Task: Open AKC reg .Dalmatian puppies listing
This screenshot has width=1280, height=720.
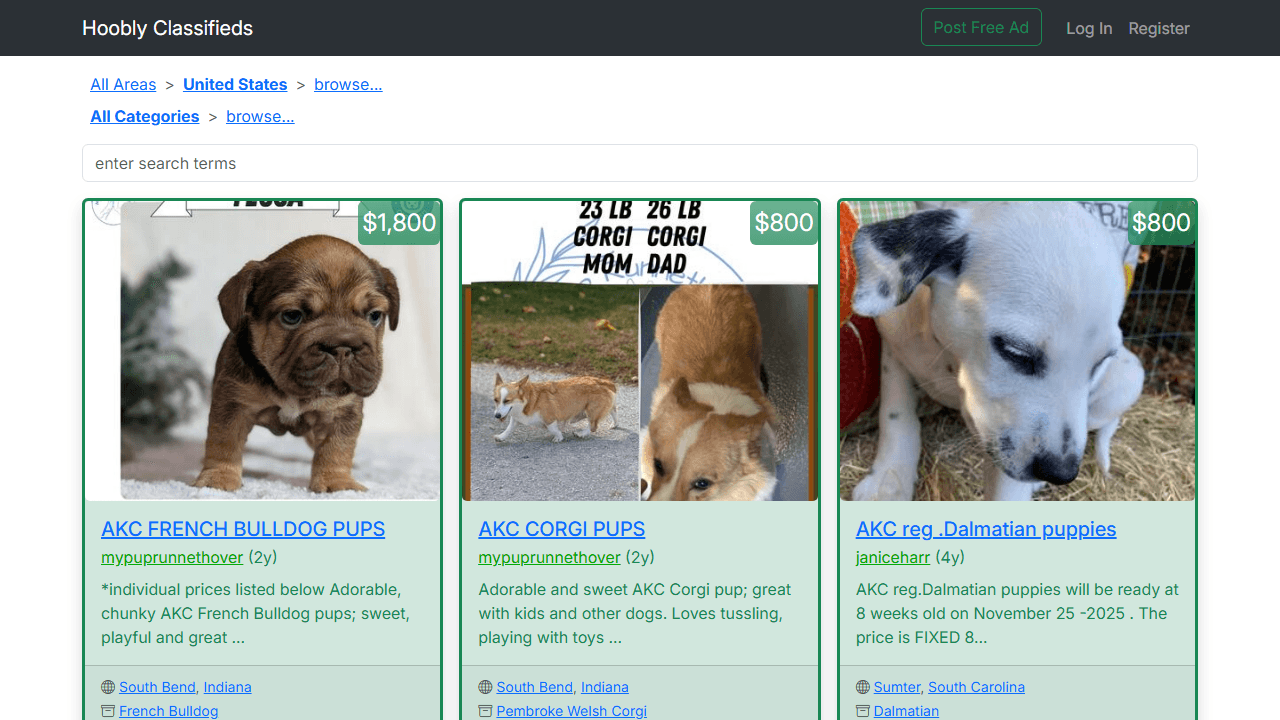Action: click(986, 529)
